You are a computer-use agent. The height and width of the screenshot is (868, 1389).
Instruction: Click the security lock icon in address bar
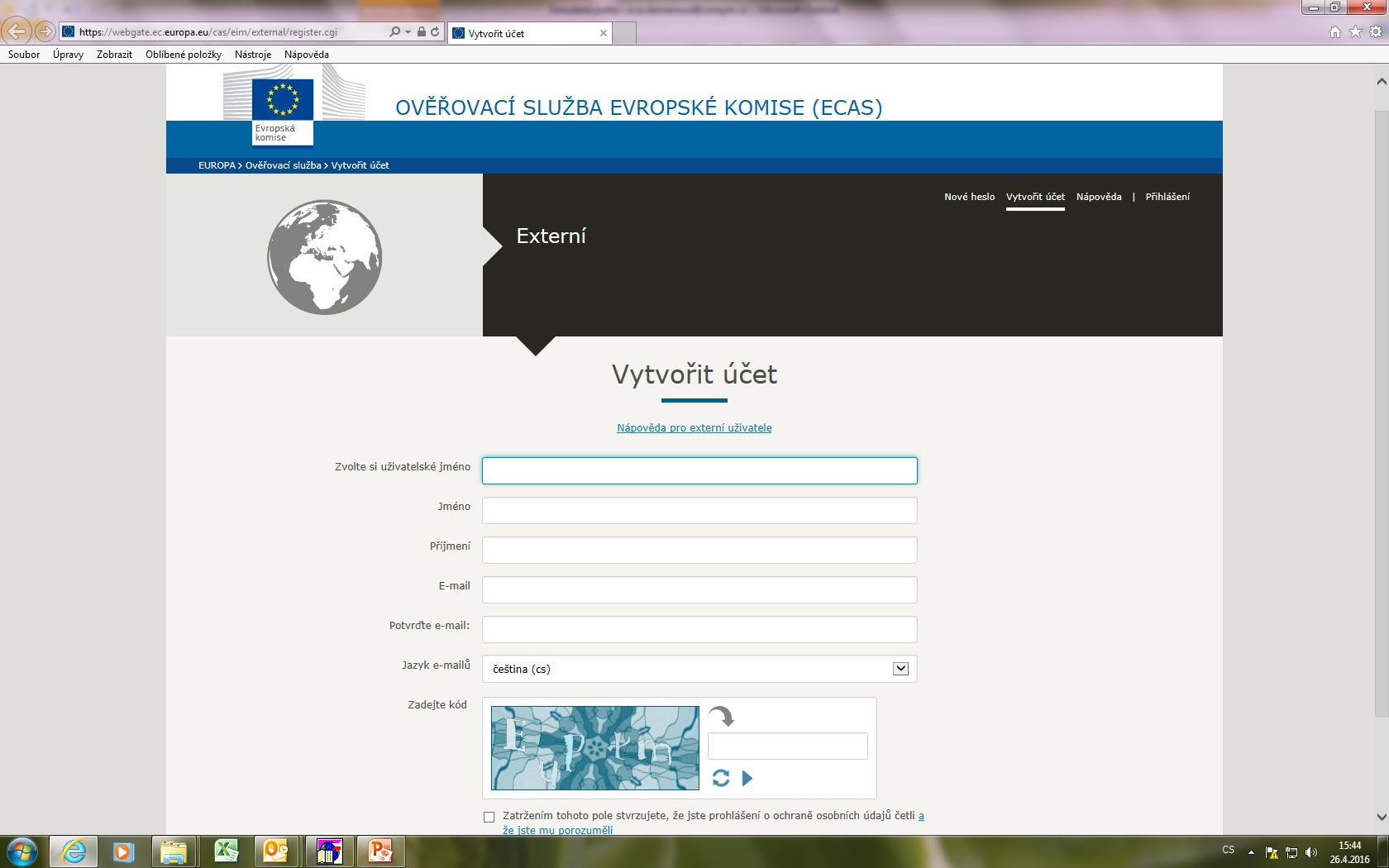pyautogui.click(x=422, y=32)
